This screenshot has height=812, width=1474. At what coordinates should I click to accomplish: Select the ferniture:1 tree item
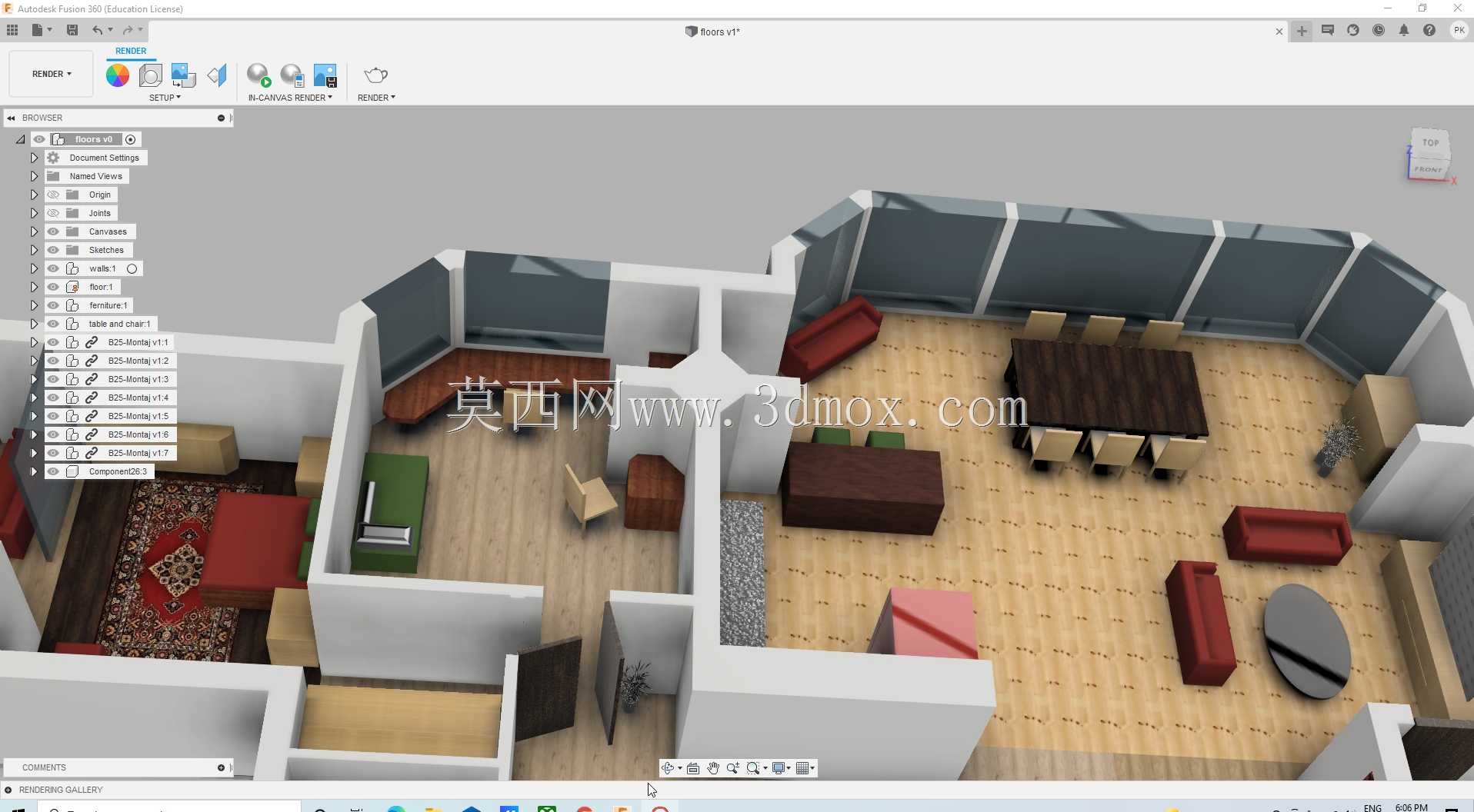click(x=108, y=305)
